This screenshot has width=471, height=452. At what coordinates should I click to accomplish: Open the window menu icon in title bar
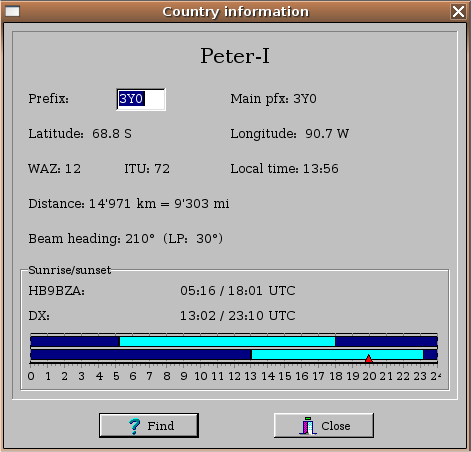point(12,12)
